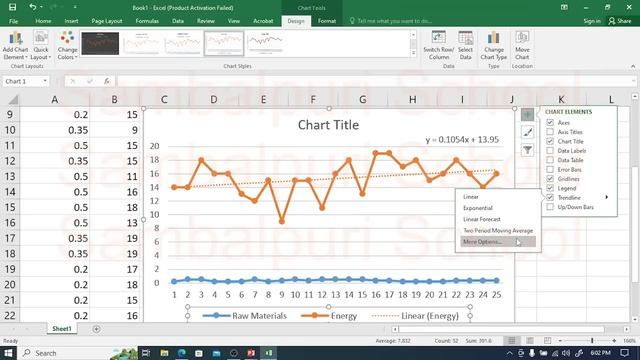Image resolution: width=640 pixels, height=360 pixels.
Task: Switch to Normal view icon
Action: [511, 340]
